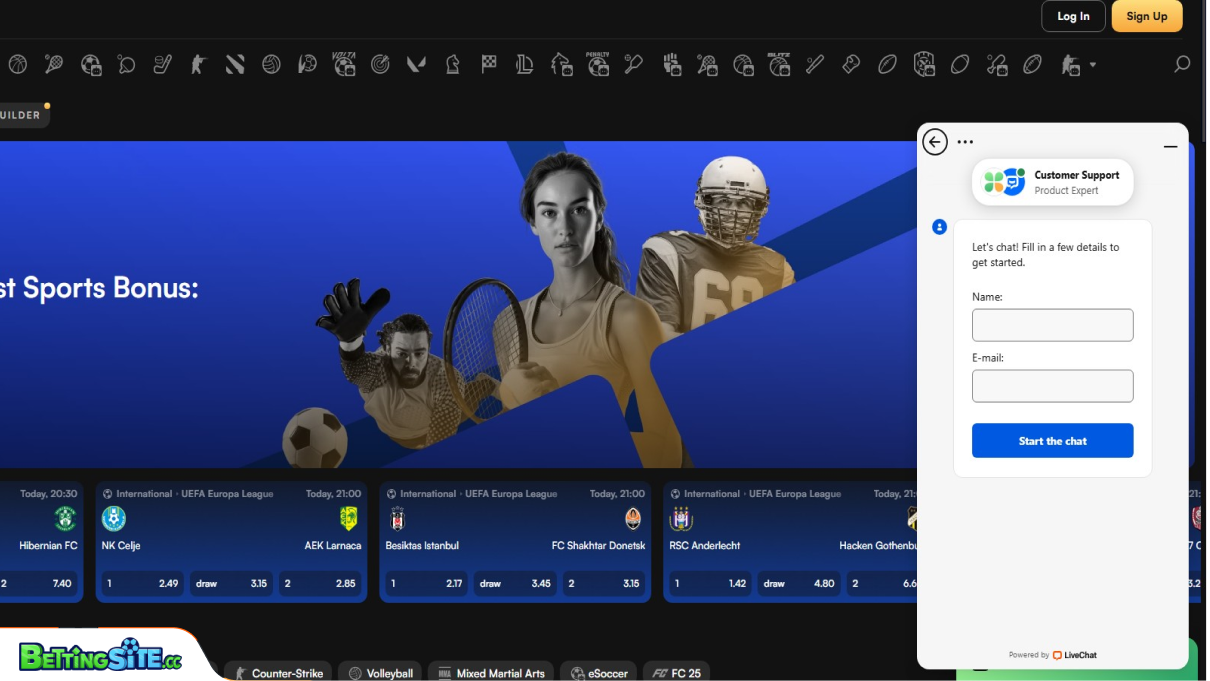Select the League of Legends icon

[524, 64]
